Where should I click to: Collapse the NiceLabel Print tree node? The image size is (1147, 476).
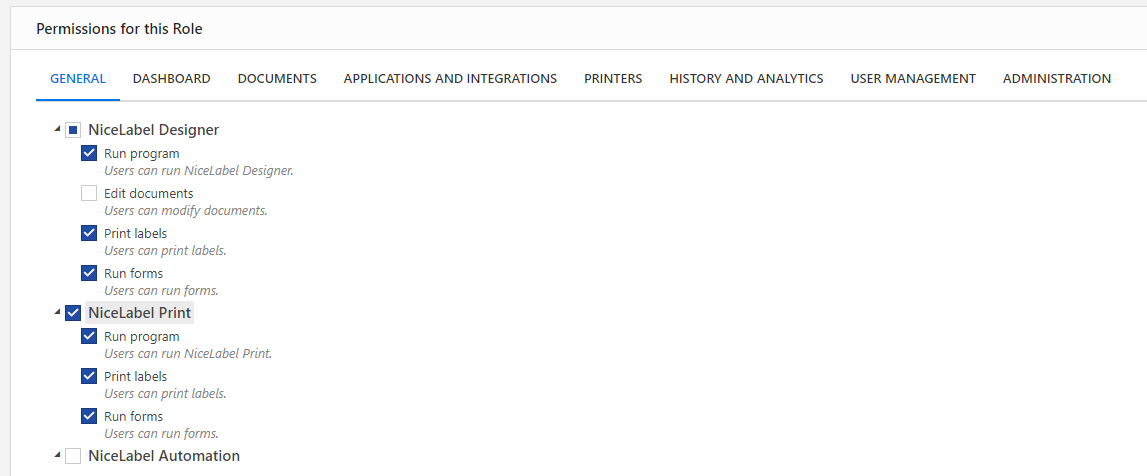point(58,313)
